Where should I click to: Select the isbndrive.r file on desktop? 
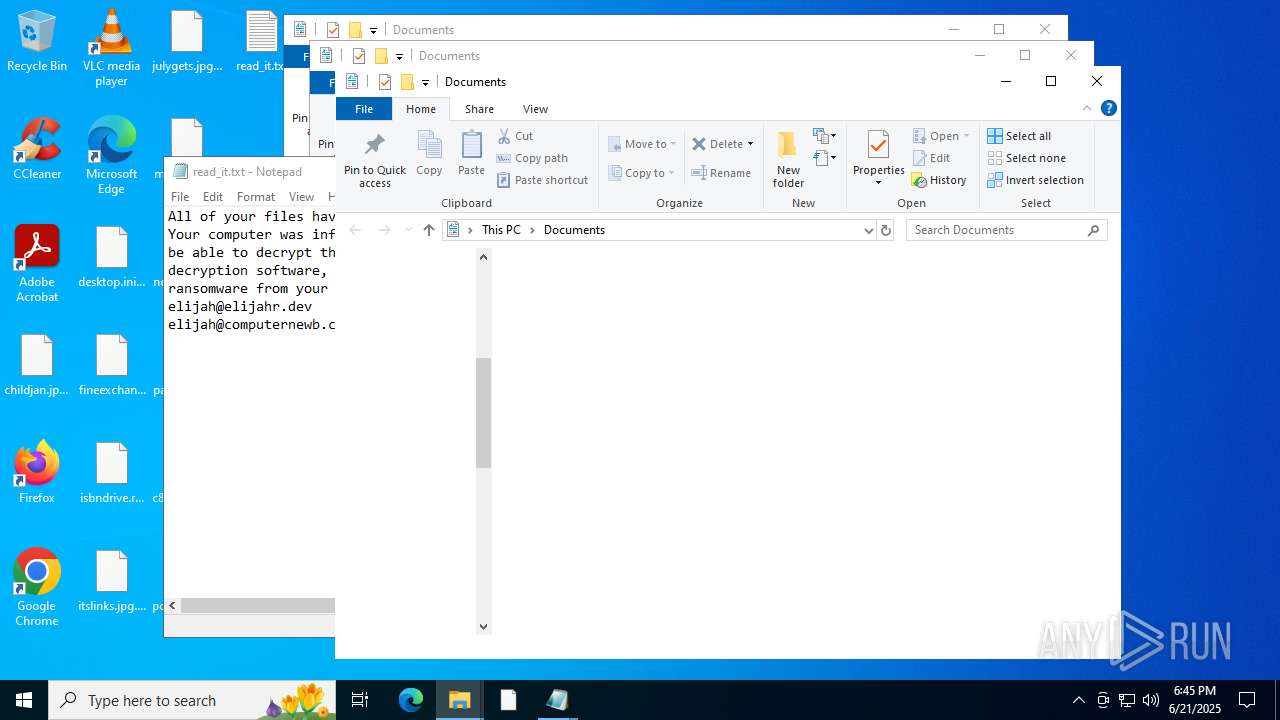click(111, 474)
